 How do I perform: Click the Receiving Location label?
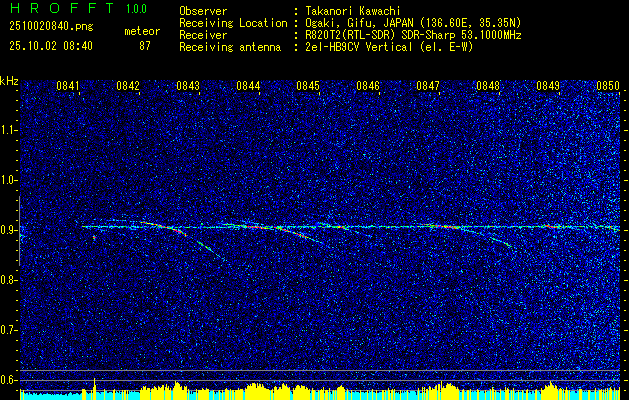coord(233,23)
